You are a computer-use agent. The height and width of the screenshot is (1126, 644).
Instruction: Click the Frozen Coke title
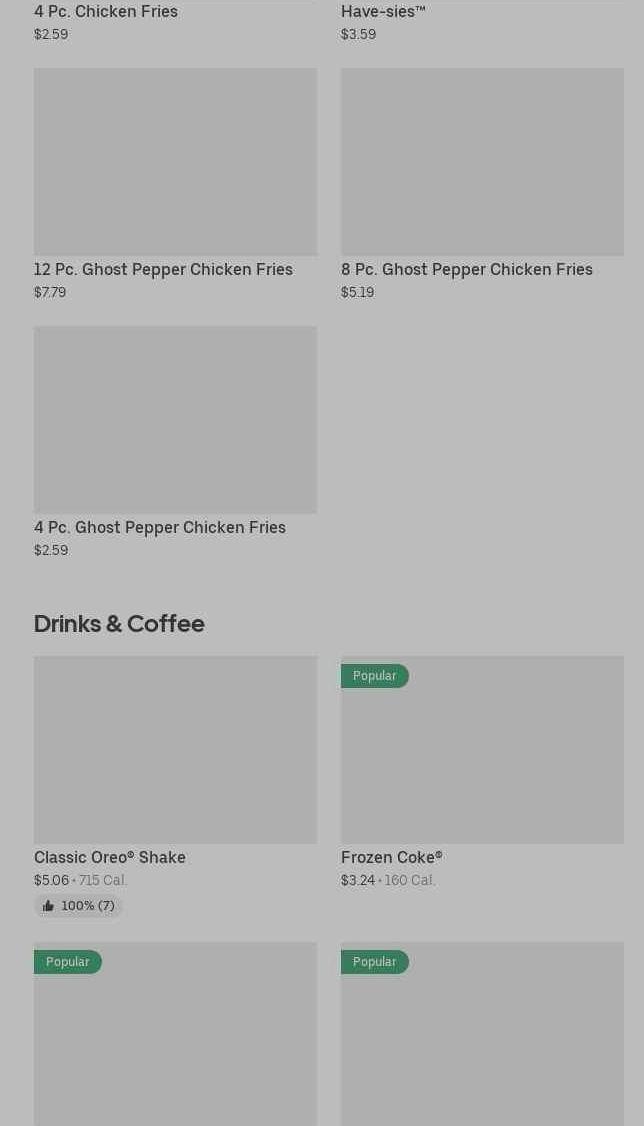click(391, 858)
